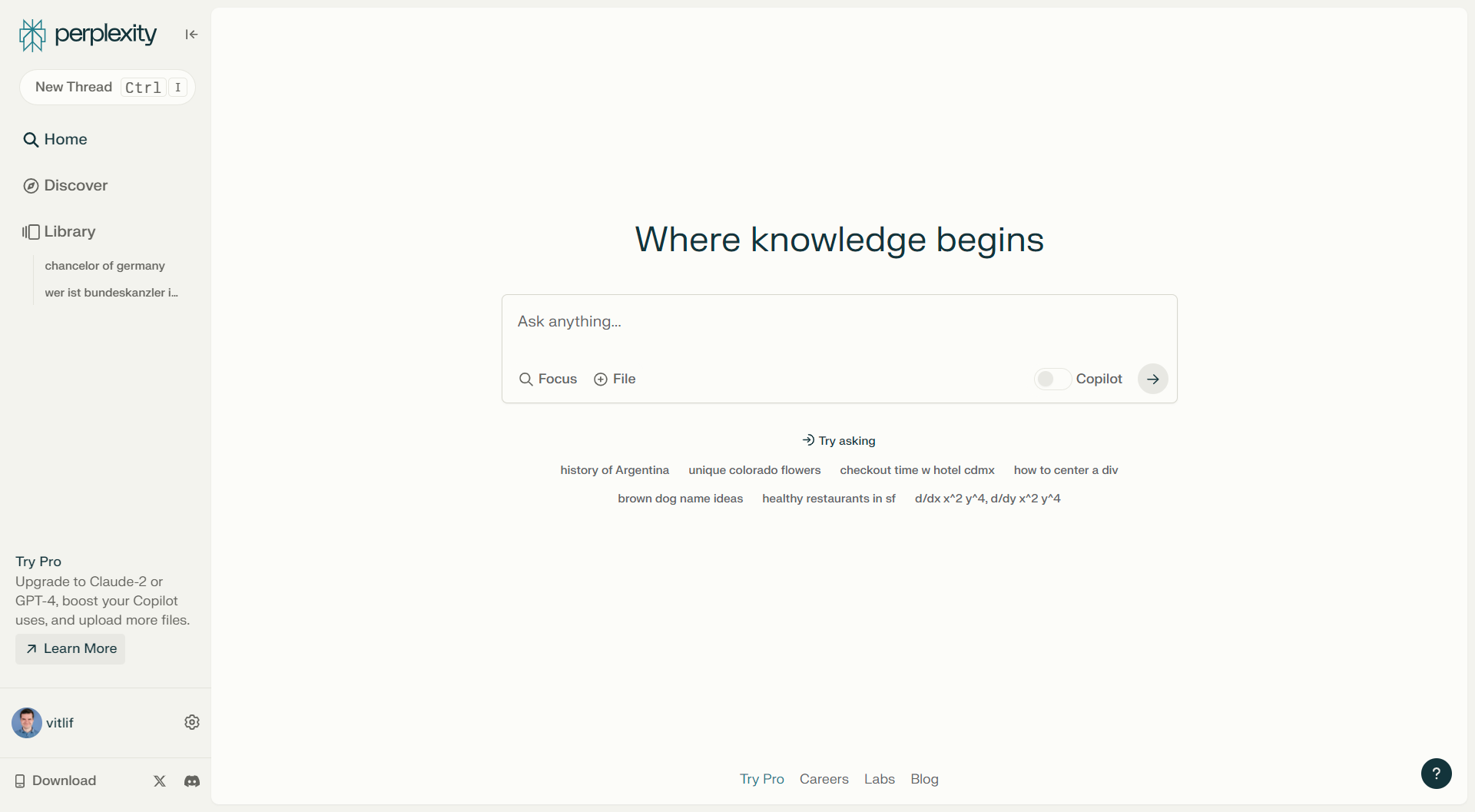The image size is (1475, 812).
Task: Click the Ask anything input field
Action: [837, 322]
